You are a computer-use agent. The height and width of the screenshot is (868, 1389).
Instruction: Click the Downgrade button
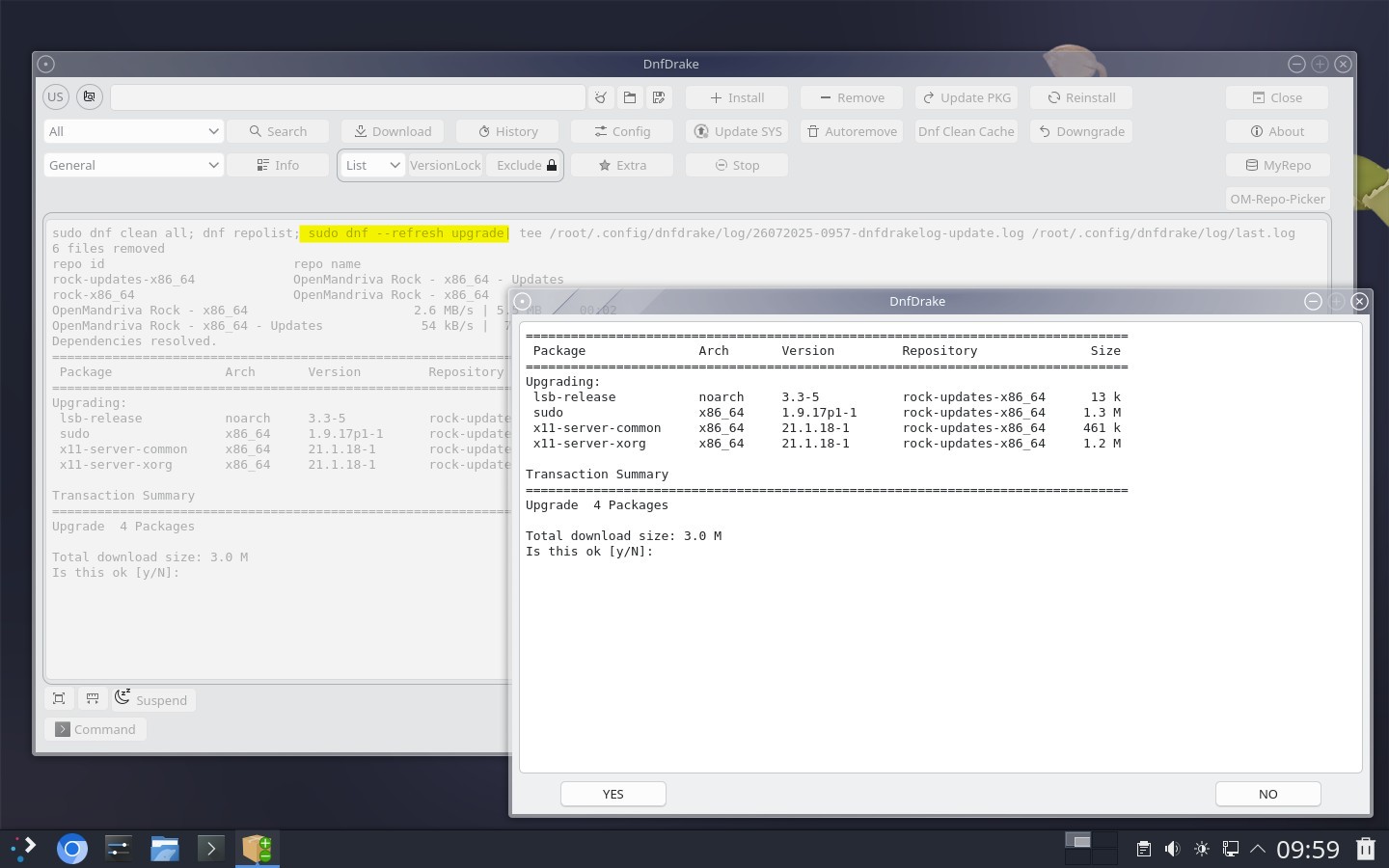pyautogui.click(x=1081, y=131)
